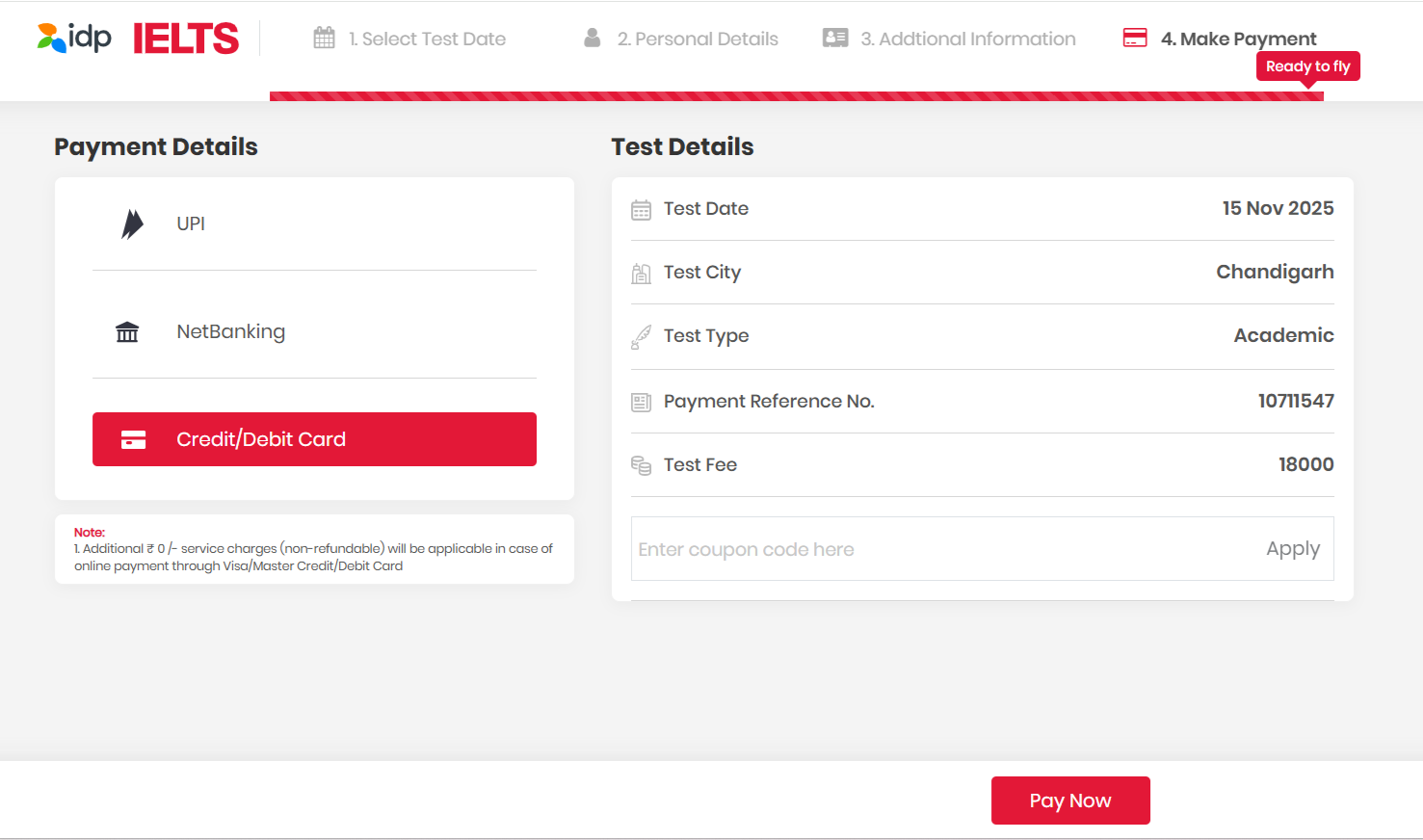Click the receipt icon near Payment Reference No.
The height and width of the screenshot is (840, 1423).
click(641, 401)
